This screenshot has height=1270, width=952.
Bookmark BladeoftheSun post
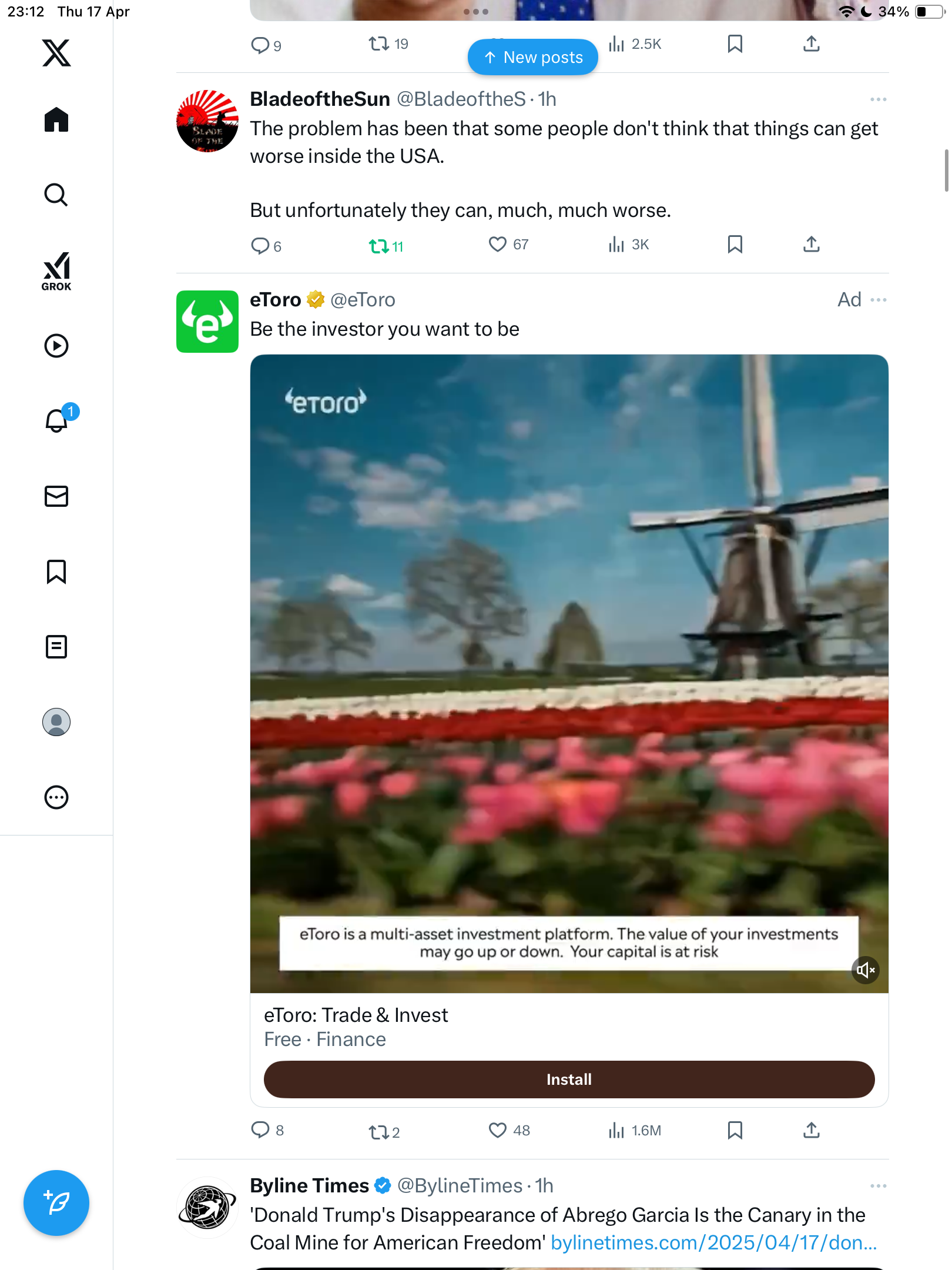click(735, 245)
